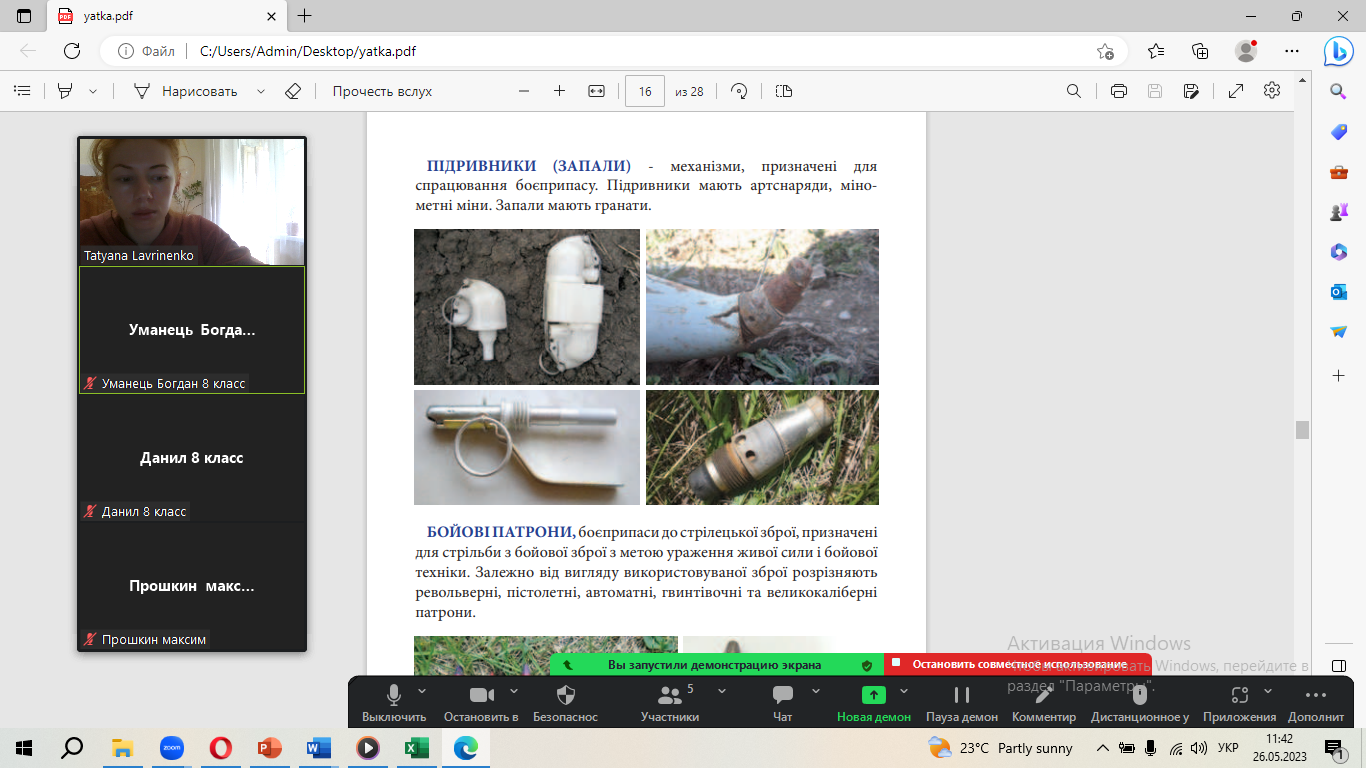Open a new browser tab

[x=305, y=16]
